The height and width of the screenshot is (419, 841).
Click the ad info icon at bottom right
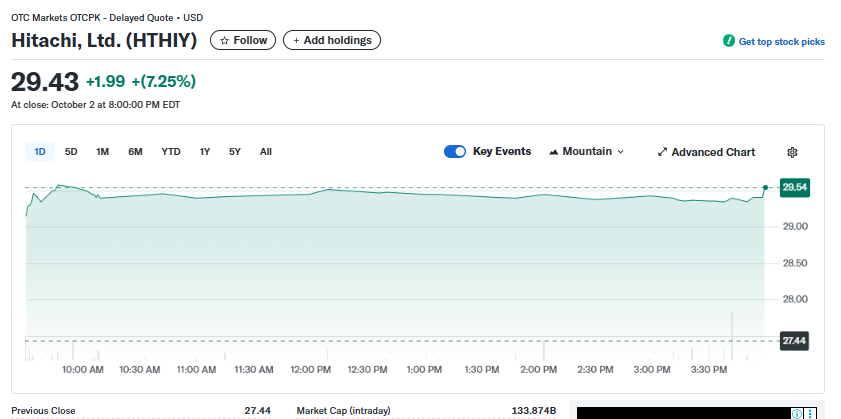797,413
